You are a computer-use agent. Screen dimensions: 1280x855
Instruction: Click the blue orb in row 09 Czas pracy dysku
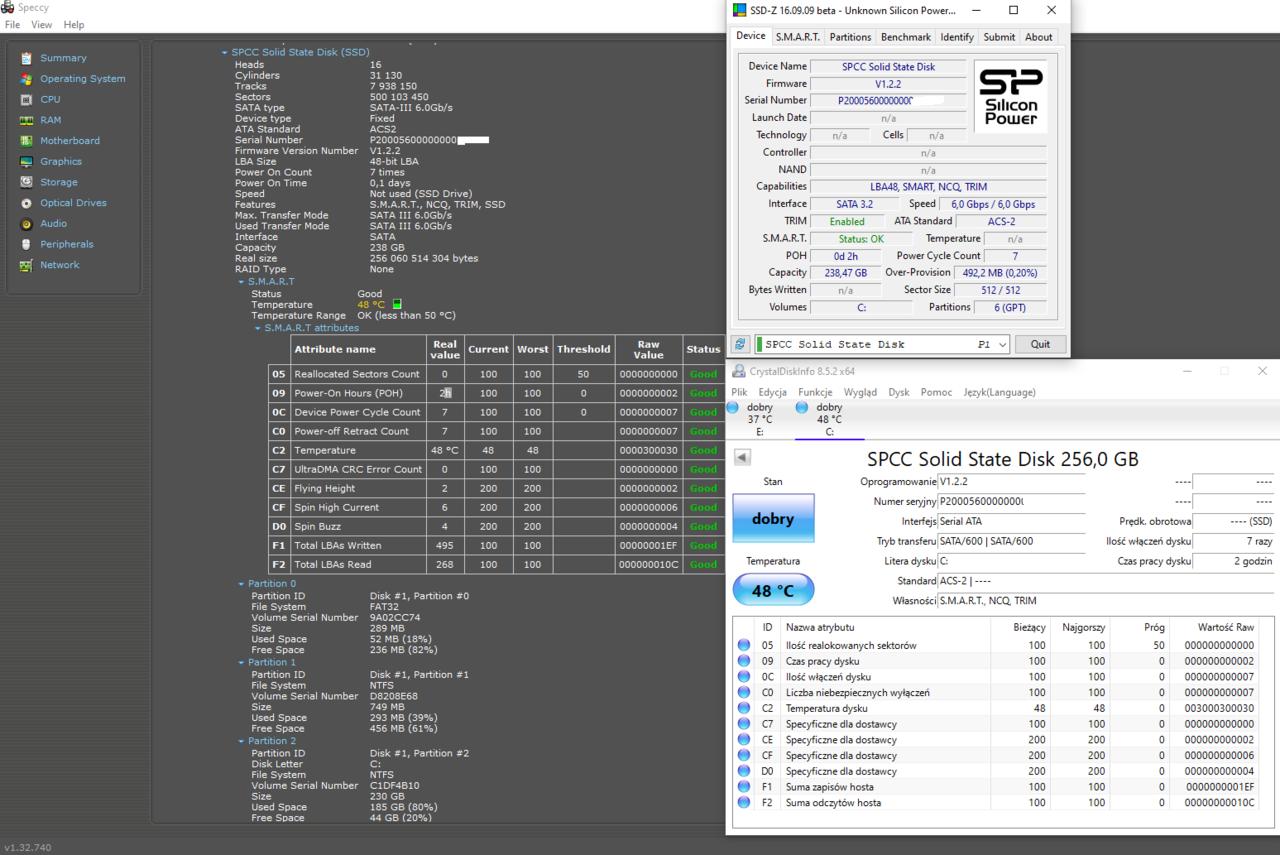coord(744,661)
